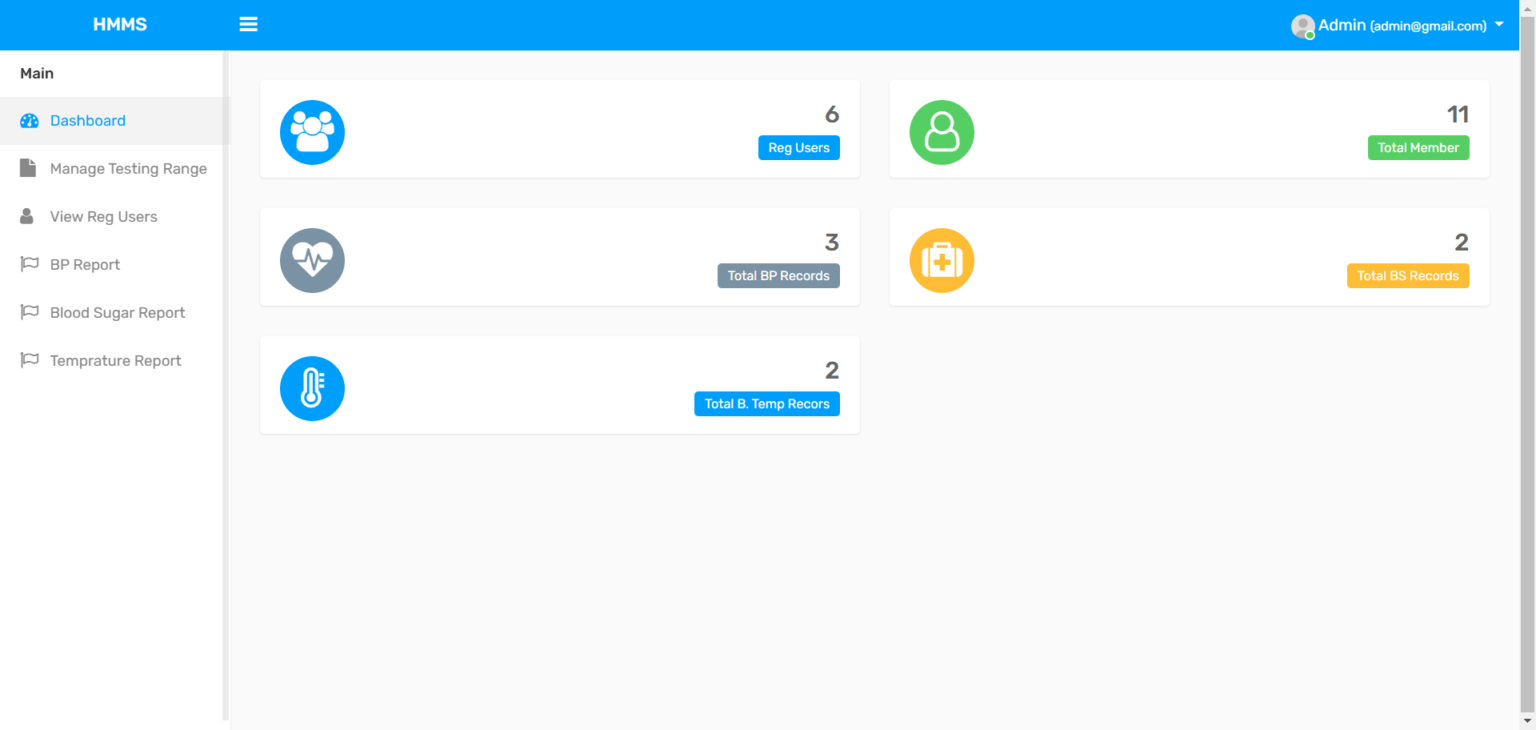Click the Admin profile avatar picture
The image size is (1536, 730).
coord(1302,25)
